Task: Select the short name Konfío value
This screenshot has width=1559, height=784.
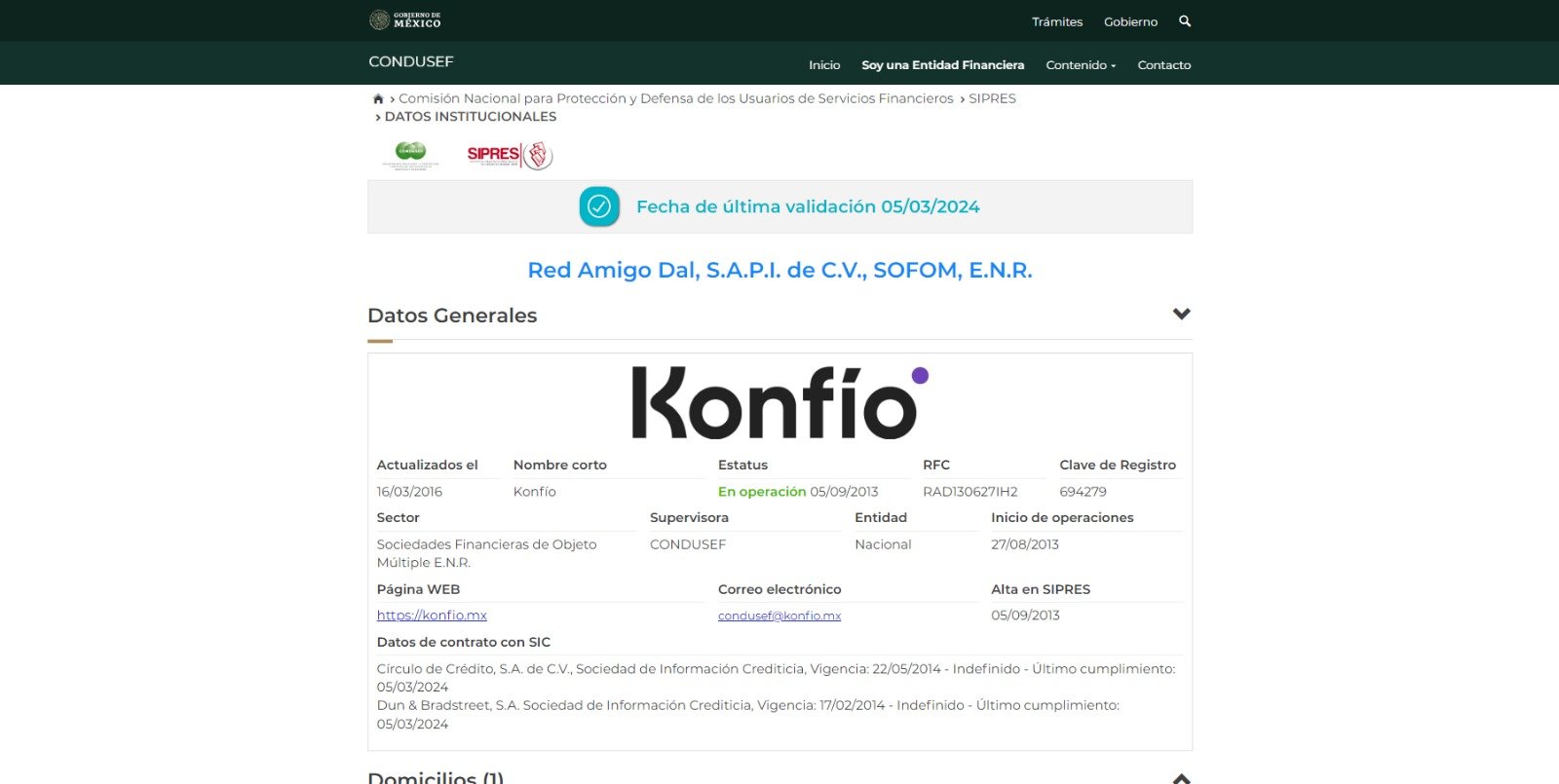Action: (x=535, y=492)
